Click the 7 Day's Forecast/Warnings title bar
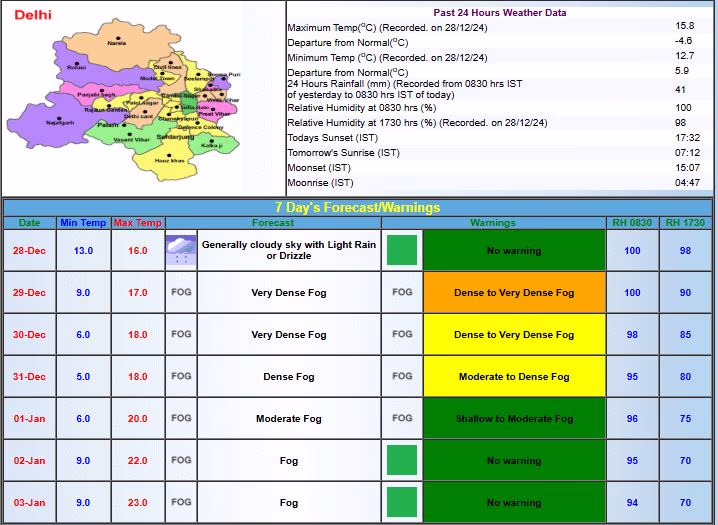718x525 pixels. point(358,208)
